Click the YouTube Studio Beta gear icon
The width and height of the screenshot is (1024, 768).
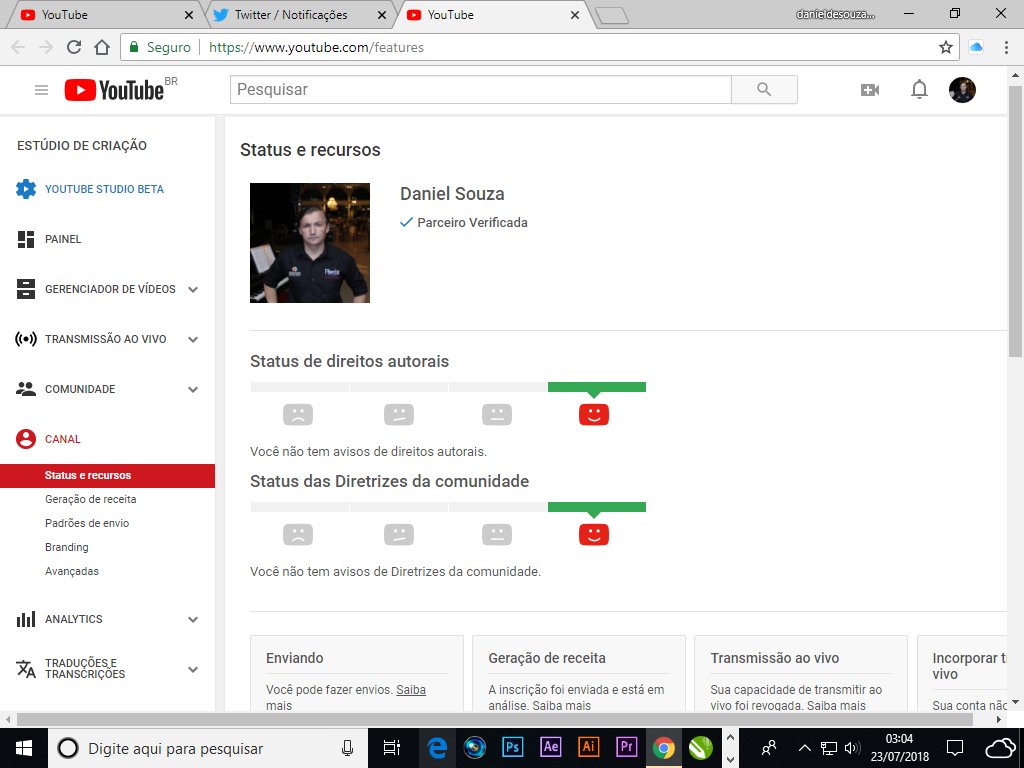tap(26, 189)
